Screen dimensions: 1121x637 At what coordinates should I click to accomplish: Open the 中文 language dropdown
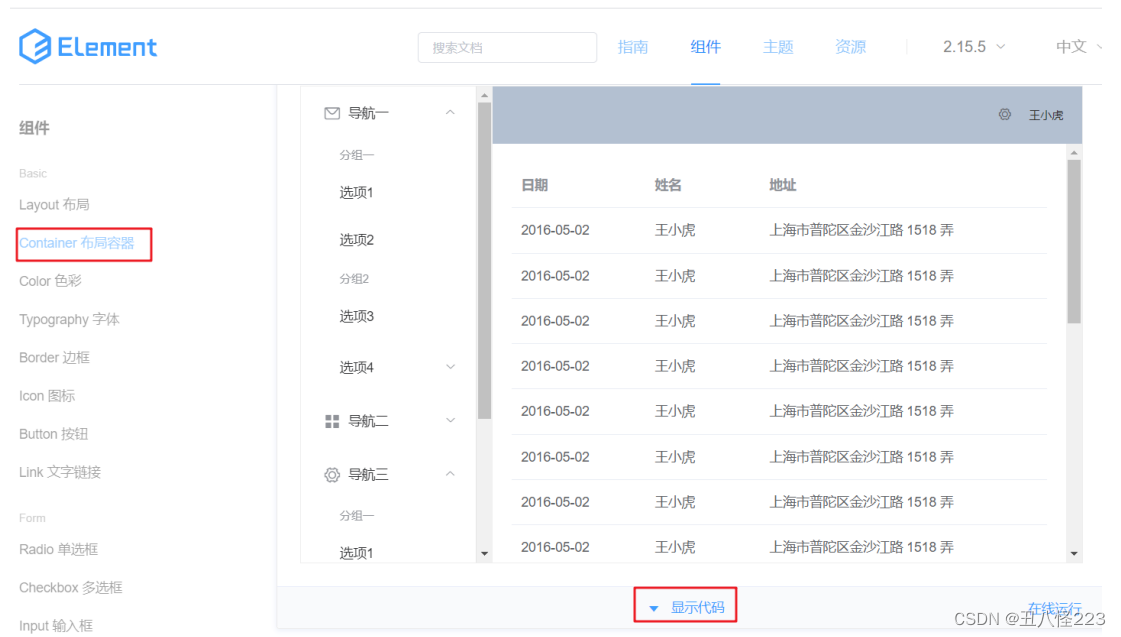click(x=1079, y=46)
